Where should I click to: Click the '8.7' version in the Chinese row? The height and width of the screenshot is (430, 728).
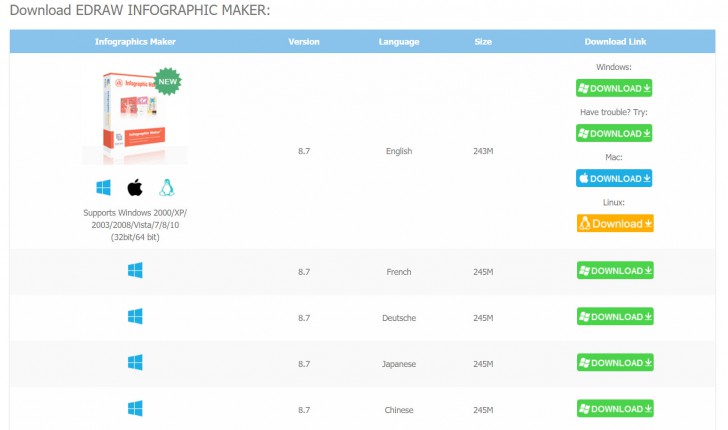pyautogui.click(x=304, y=410)
